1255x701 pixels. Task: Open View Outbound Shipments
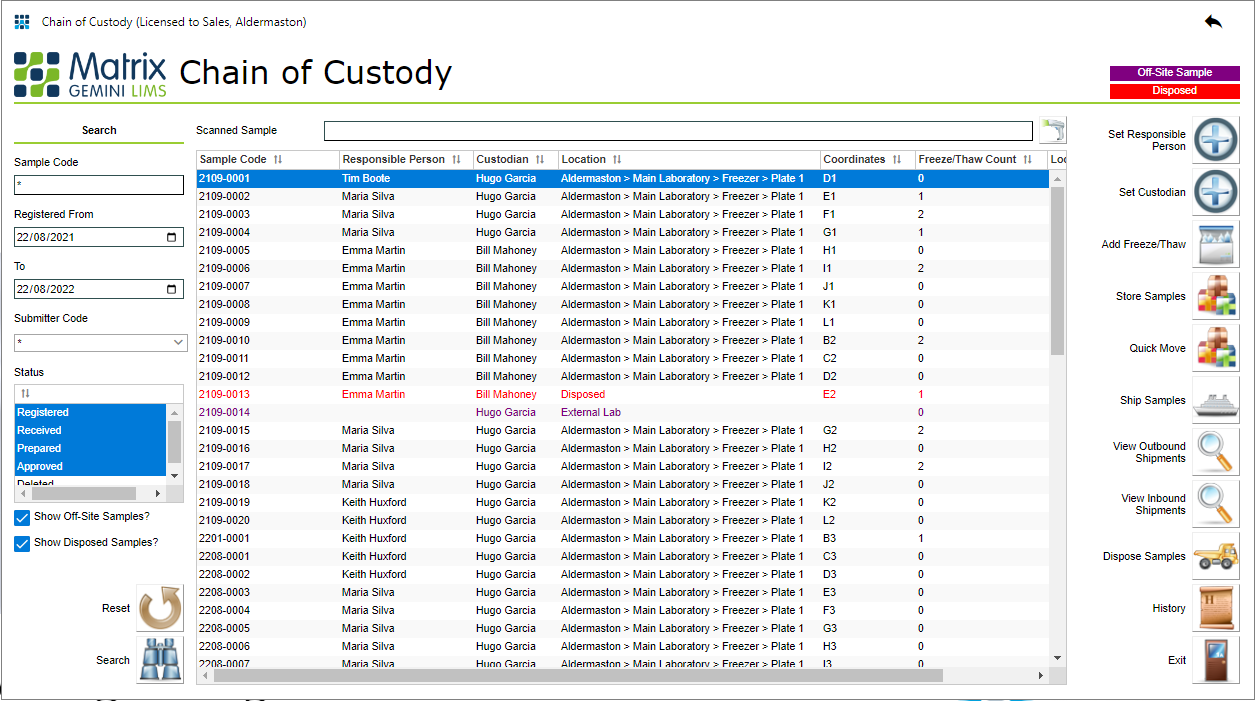[x=1215, y=451]
